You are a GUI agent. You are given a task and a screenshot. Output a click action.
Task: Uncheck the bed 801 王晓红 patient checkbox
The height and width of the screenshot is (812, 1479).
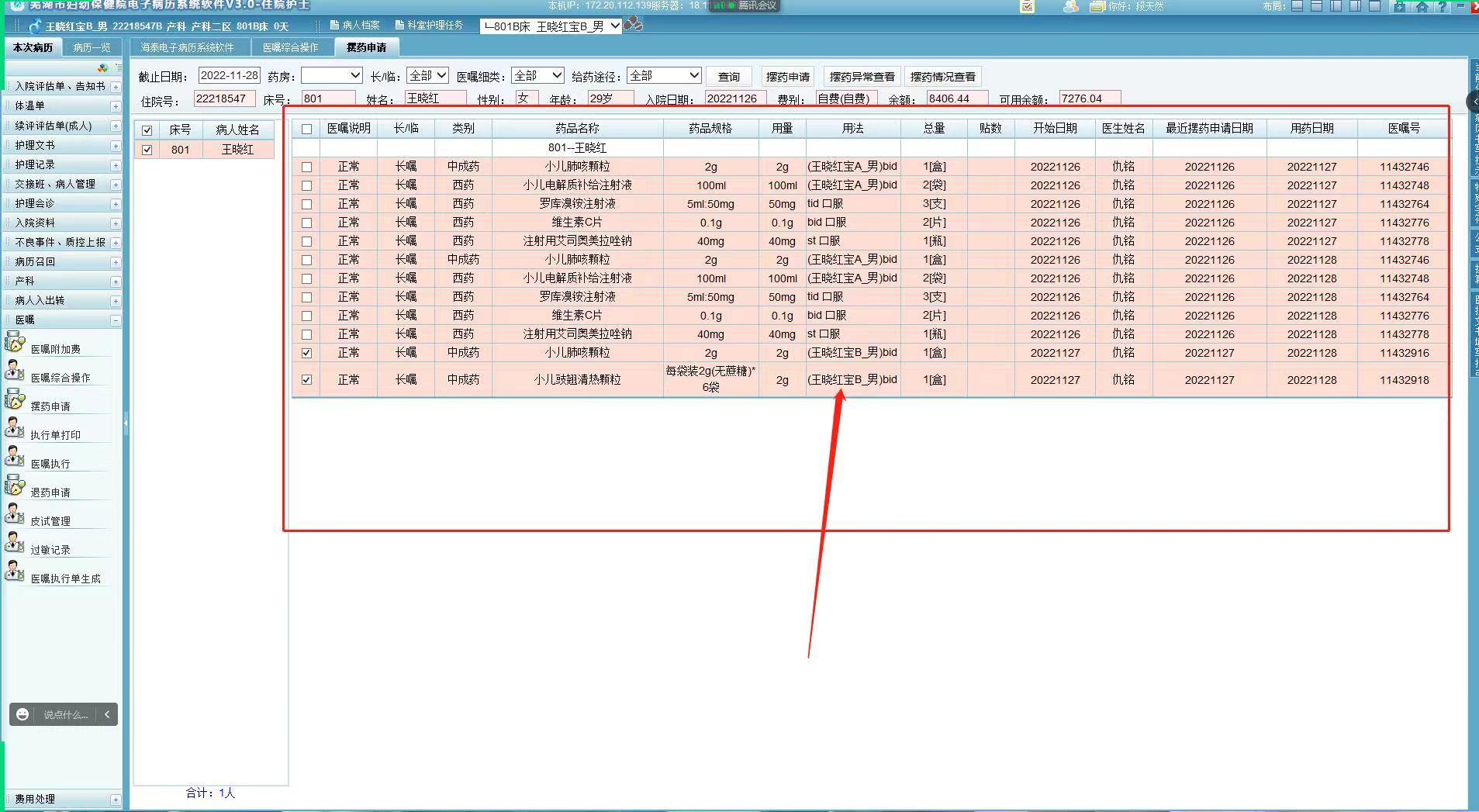[147, 150]
